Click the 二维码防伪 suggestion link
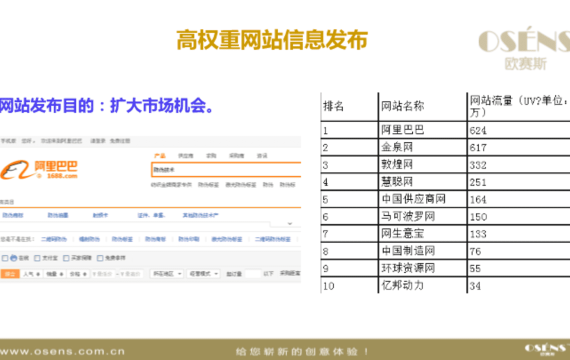Screen dimensions: 570x360 click(54, 239)
